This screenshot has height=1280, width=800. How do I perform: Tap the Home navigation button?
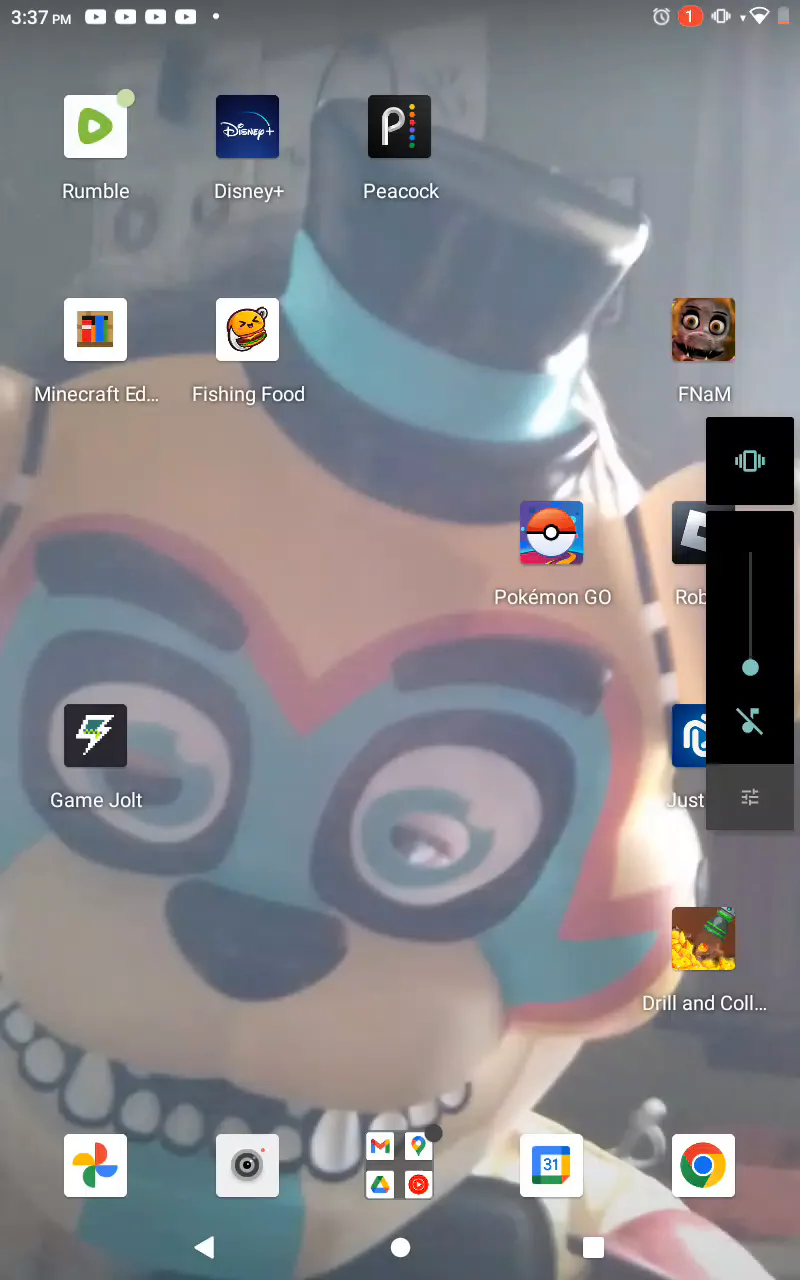click(400, 1247)
